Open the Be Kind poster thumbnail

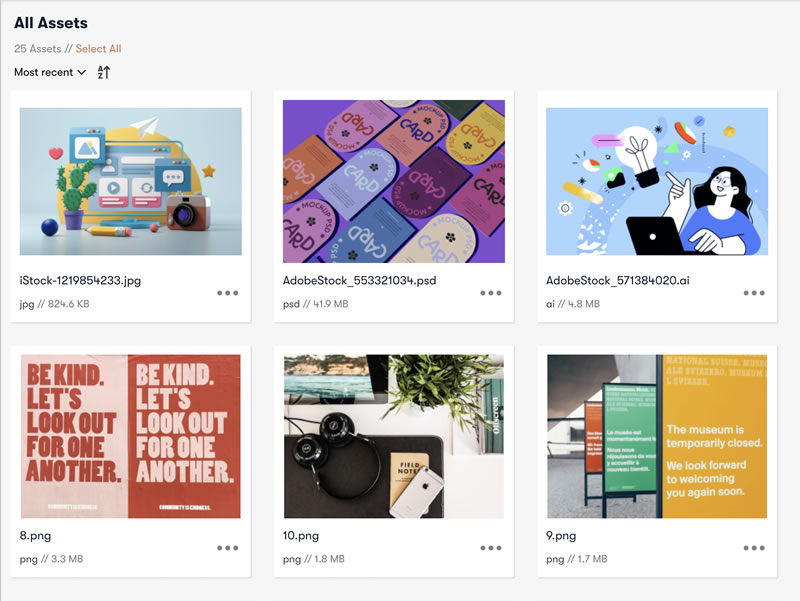point(131,436)
